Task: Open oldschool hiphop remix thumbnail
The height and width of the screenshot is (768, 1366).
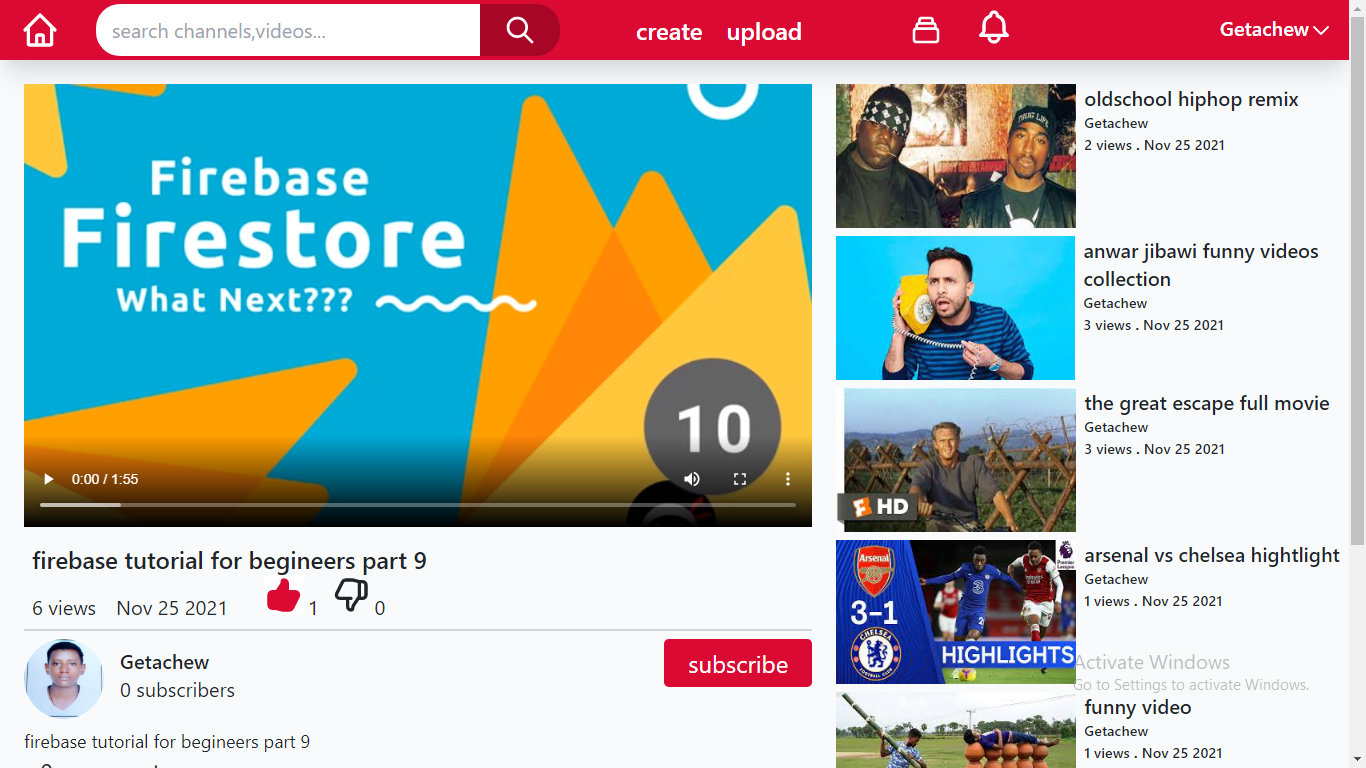Action: (956, 156)
